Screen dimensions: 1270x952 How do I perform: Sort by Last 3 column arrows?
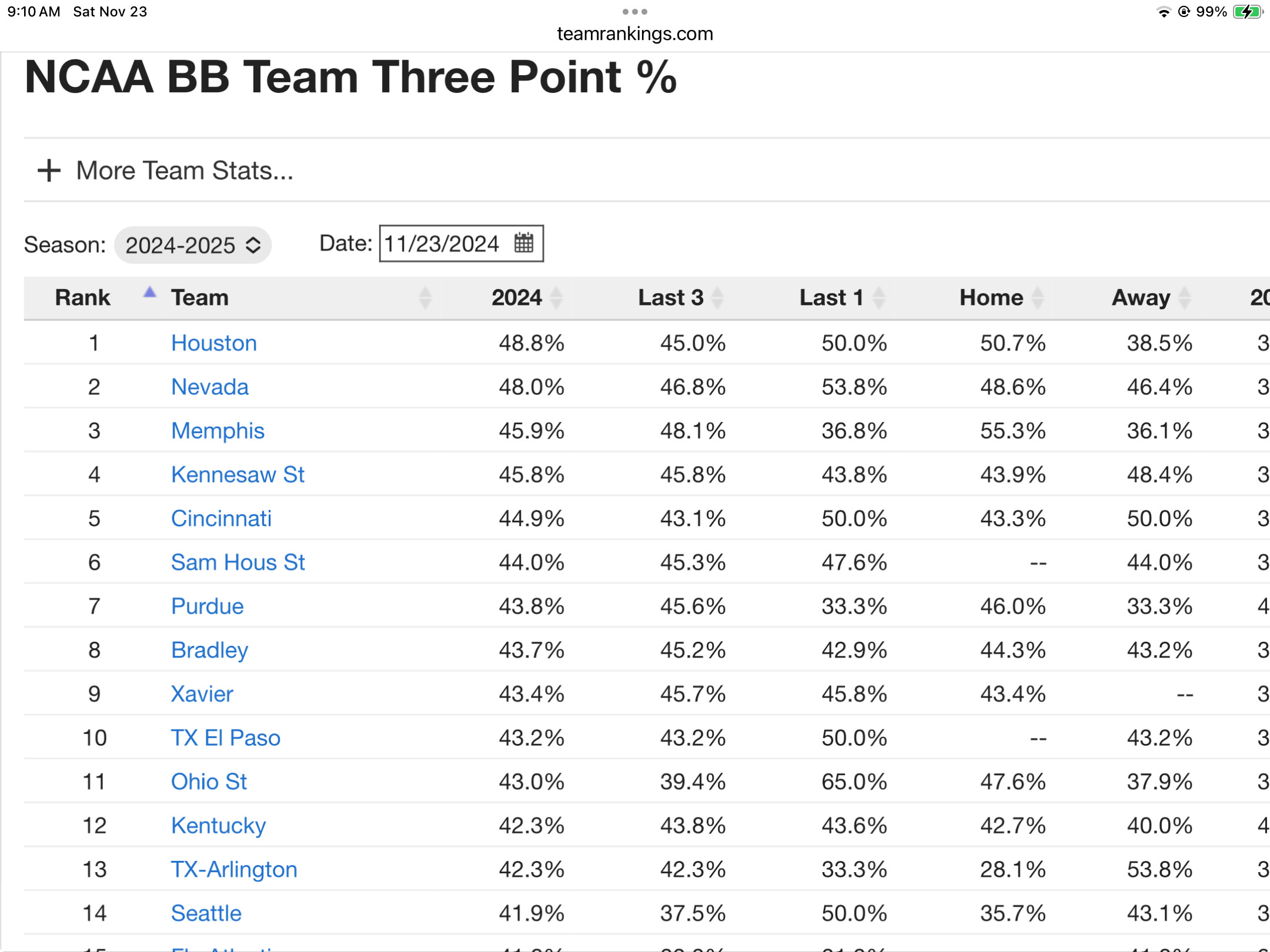click(x=717, y=297)
